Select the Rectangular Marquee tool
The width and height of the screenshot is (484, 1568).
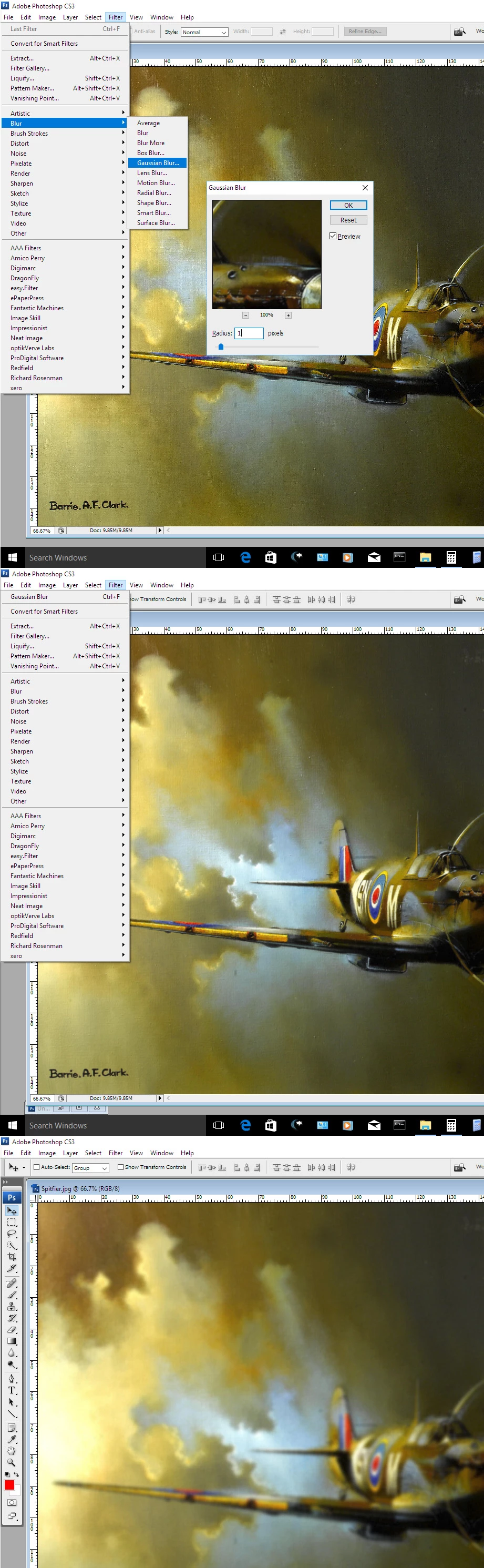[x=12, y=1222]
